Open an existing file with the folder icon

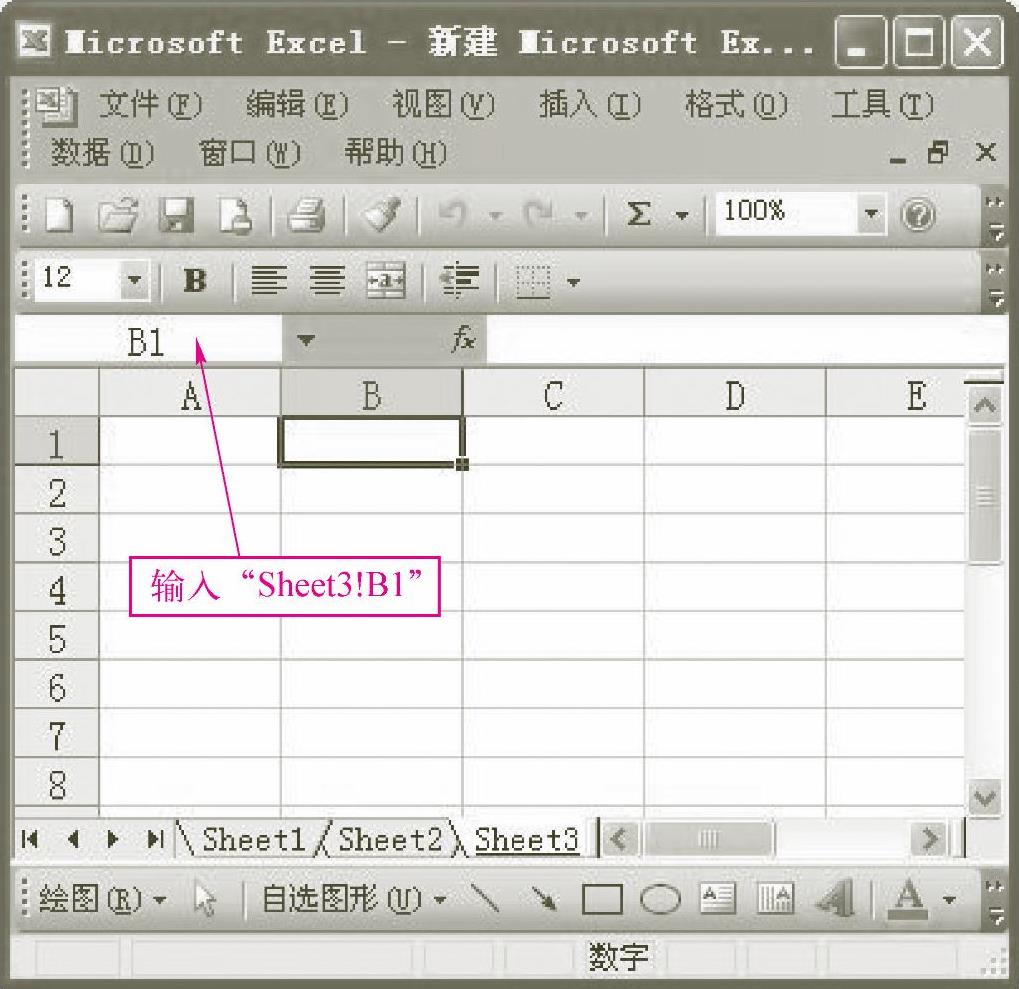click(118, 214)
